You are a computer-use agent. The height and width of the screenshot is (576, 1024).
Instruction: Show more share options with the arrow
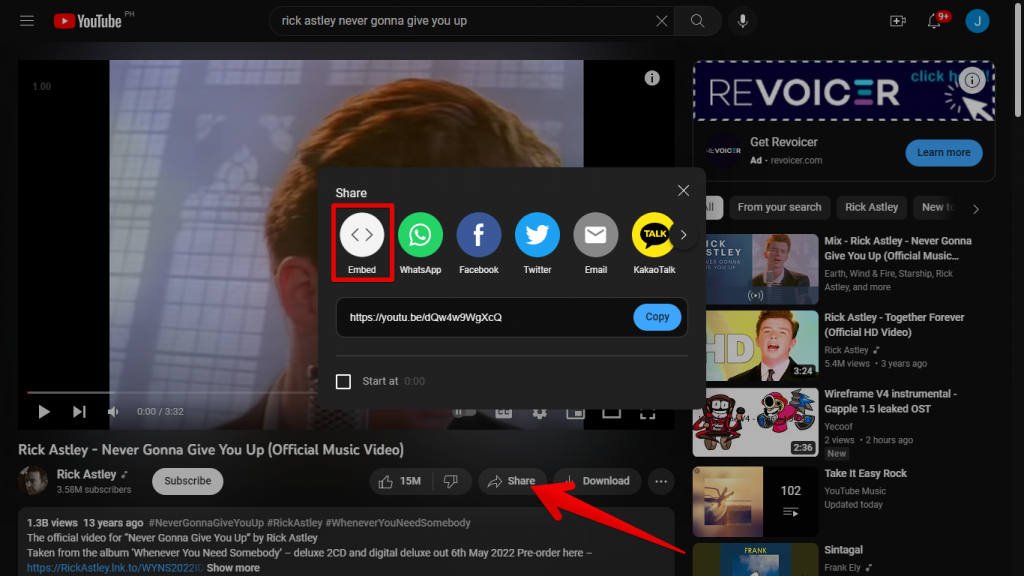[x=683, y=235]
